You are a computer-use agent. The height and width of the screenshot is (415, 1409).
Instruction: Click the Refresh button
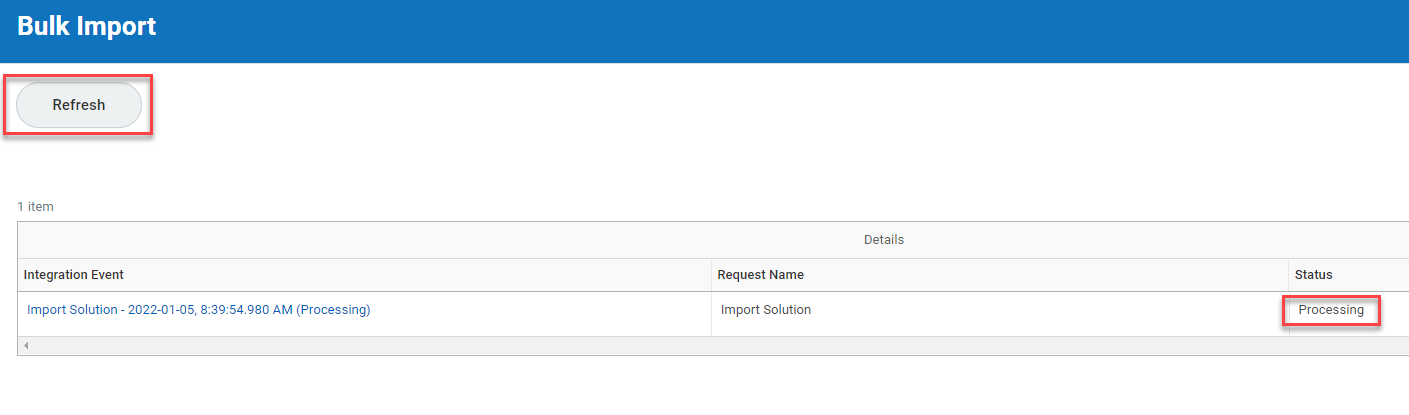pyautogui.click(x=78, y=105)
